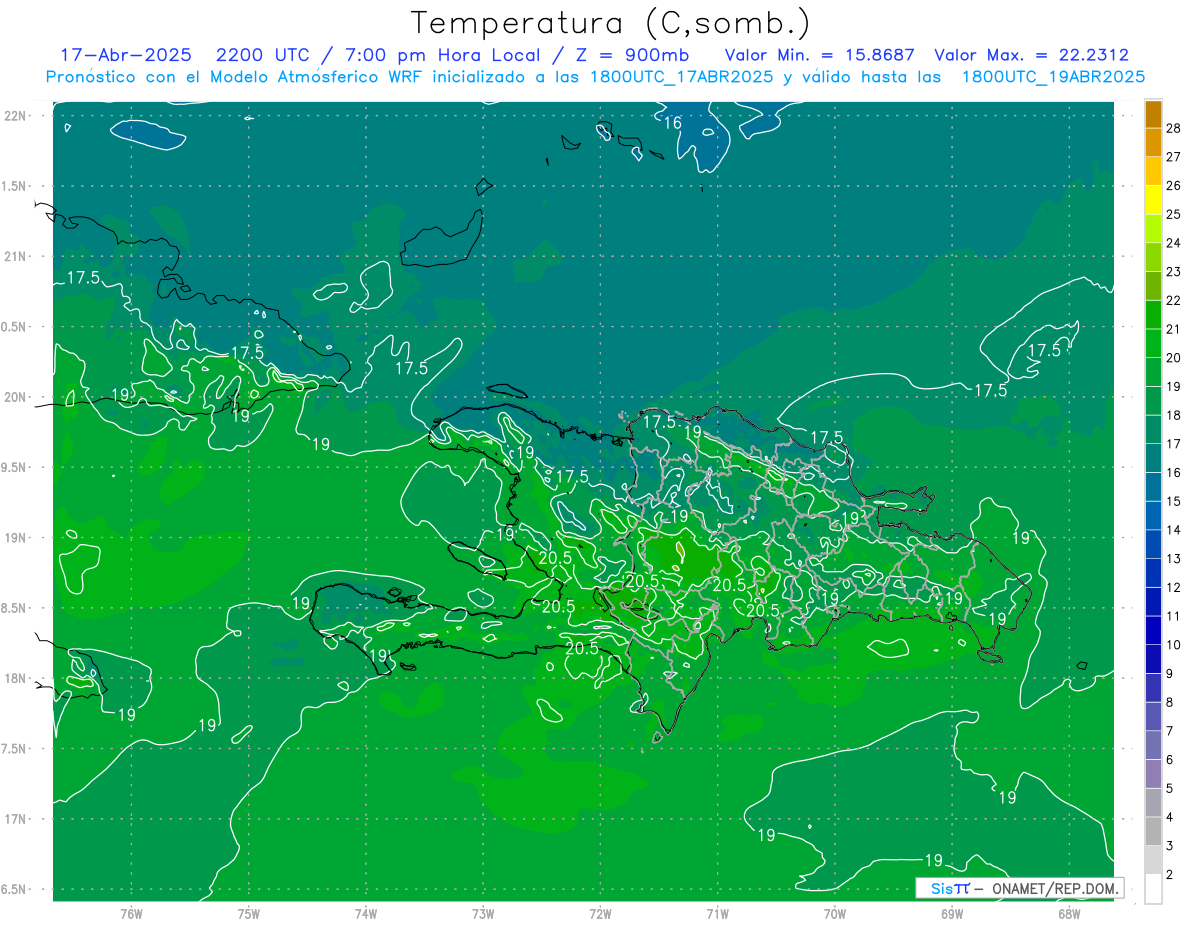Select the "70W" longitude label
The width and height of the screenshot is (1200, 927).
(835, 914)
